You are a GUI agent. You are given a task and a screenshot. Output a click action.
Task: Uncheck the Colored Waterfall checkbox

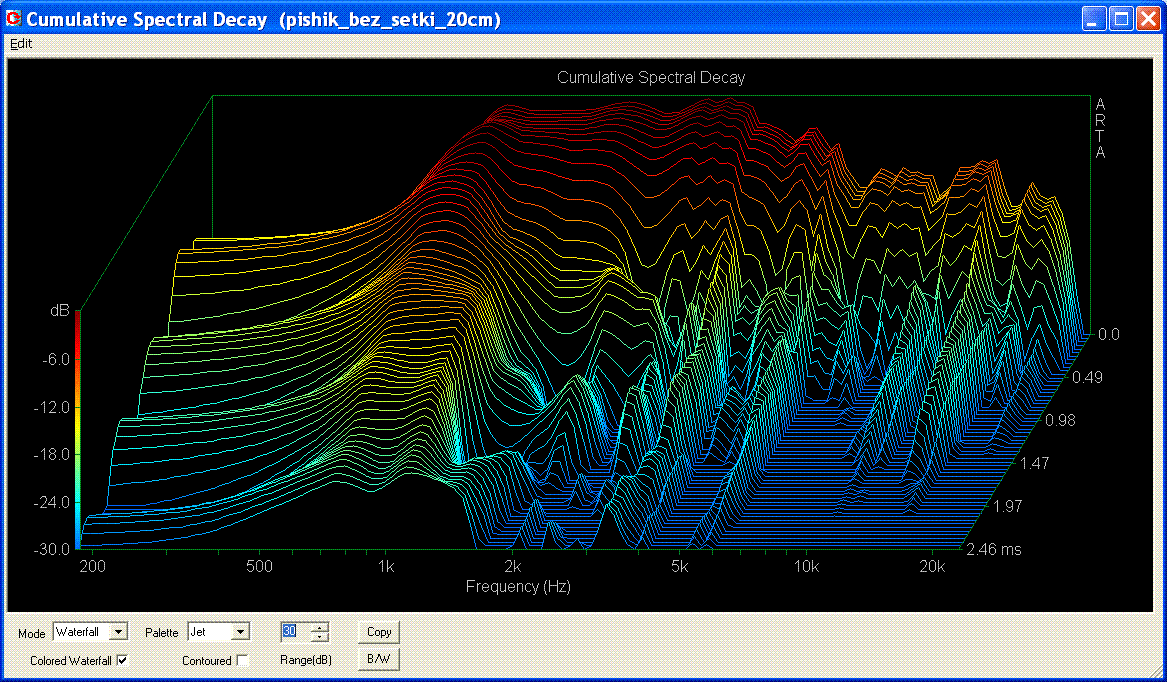tap(123, 661)
